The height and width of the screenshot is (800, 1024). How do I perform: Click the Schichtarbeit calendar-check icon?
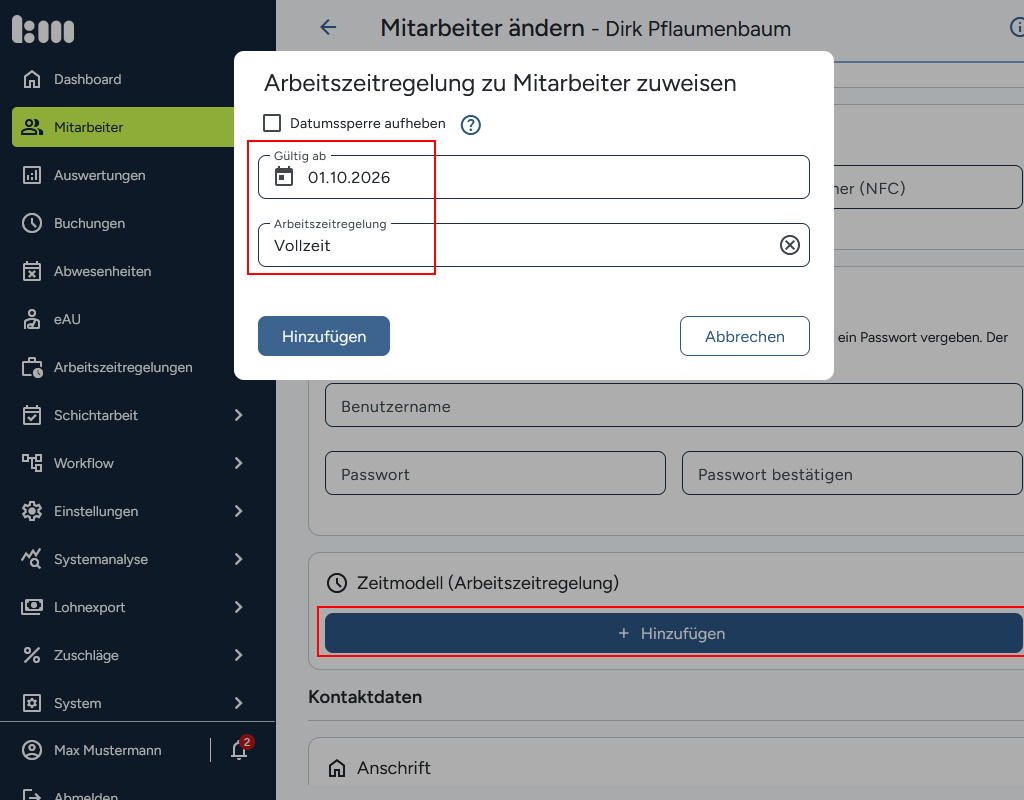31,415
